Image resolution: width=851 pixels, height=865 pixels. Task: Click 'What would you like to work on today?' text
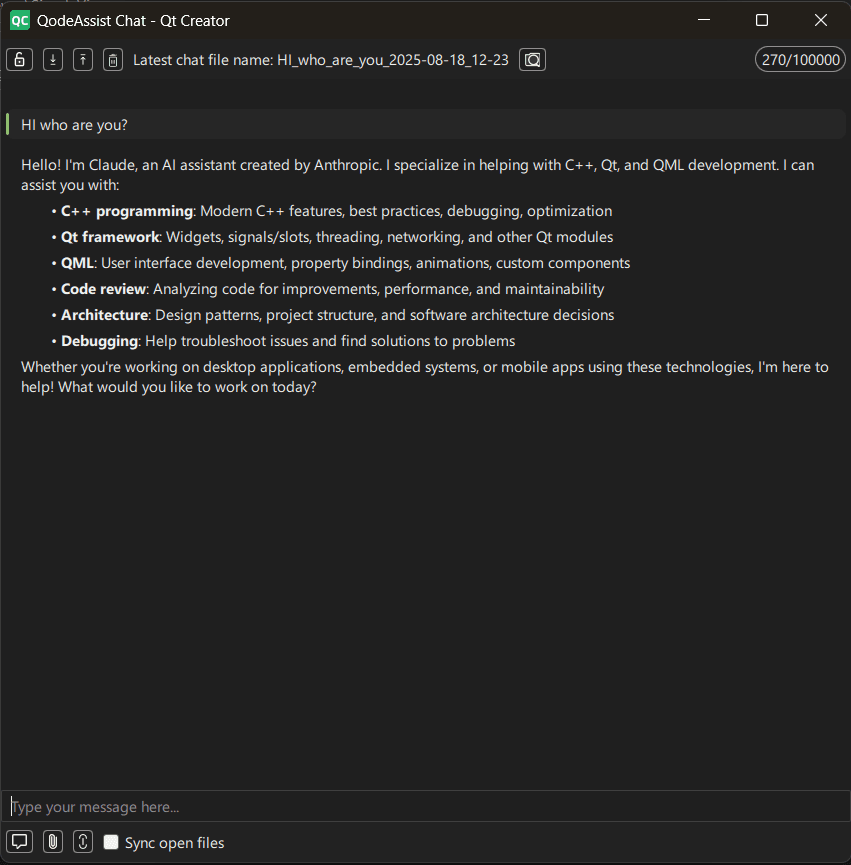[x=188, y=387]
